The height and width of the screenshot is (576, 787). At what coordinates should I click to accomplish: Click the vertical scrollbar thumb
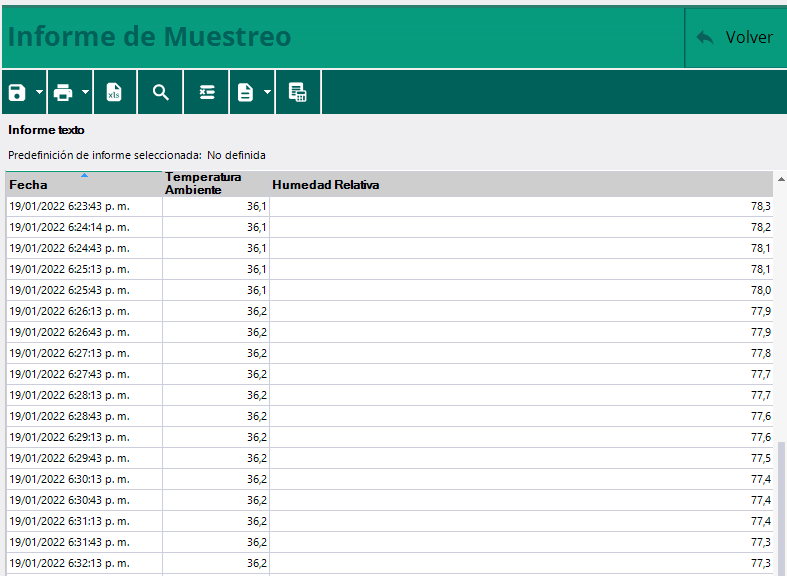pos(781,505)
